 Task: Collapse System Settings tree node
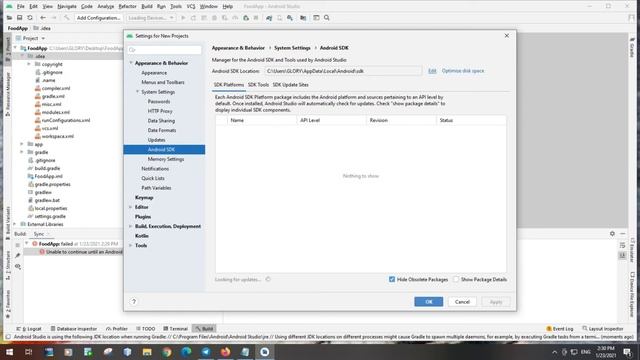[138, 92]
